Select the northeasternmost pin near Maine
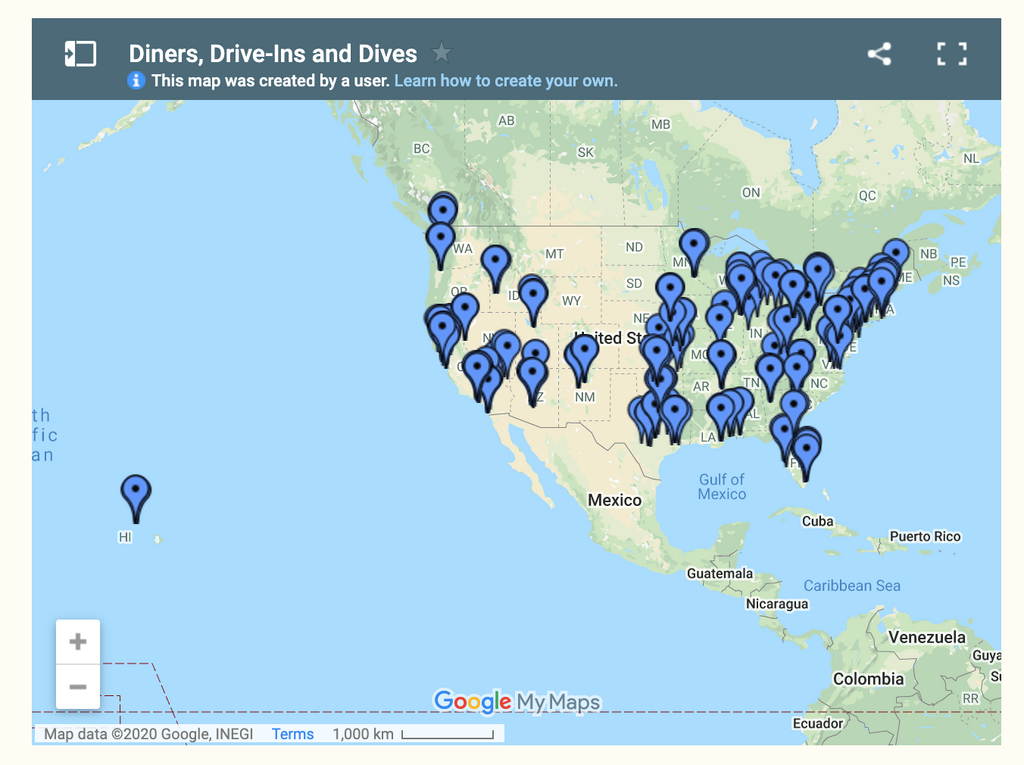 (x=896, y=255)
